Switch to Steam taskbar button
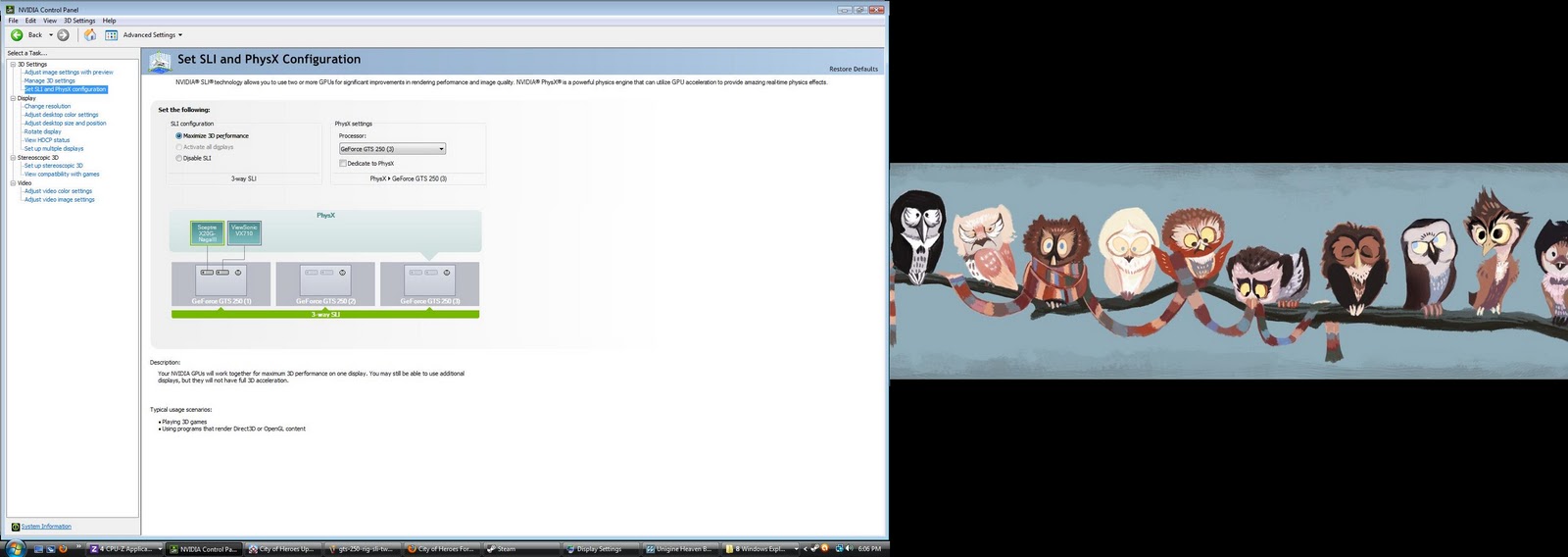The height and width of the screenshot is (557, 1568). (522, 549)
